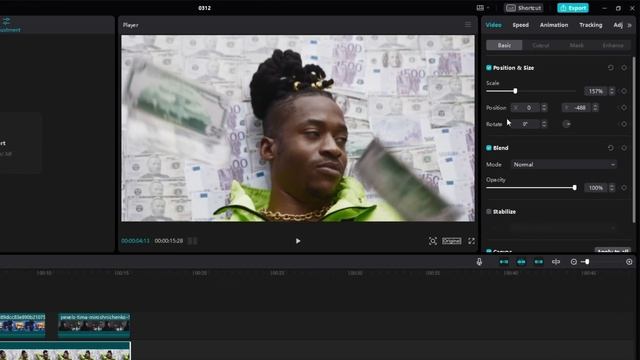Switch to the Speed tab
640x360 pixels.
[520, 25]
